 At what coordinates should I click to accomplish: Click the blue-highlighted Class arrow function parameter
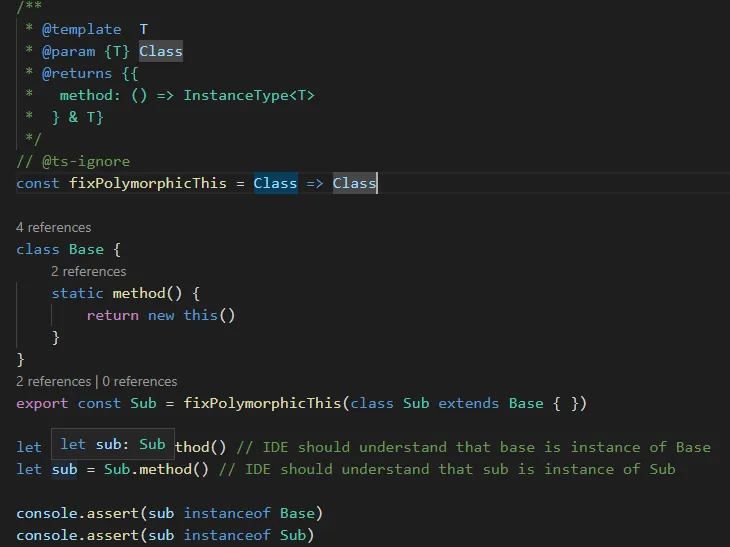coord(275,183)
